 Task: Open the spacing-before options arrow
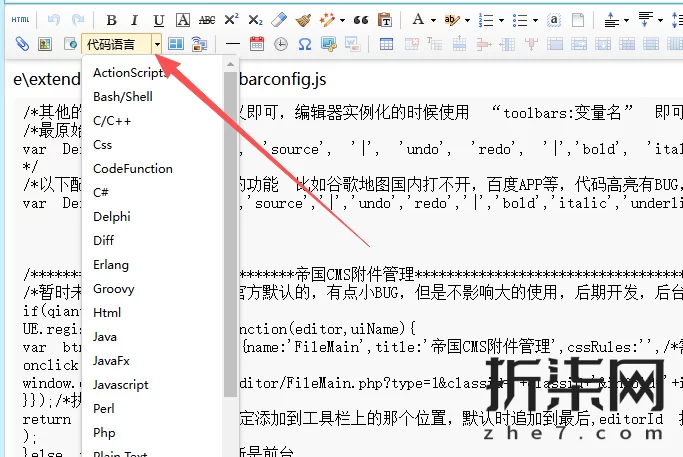pos(626,20)
